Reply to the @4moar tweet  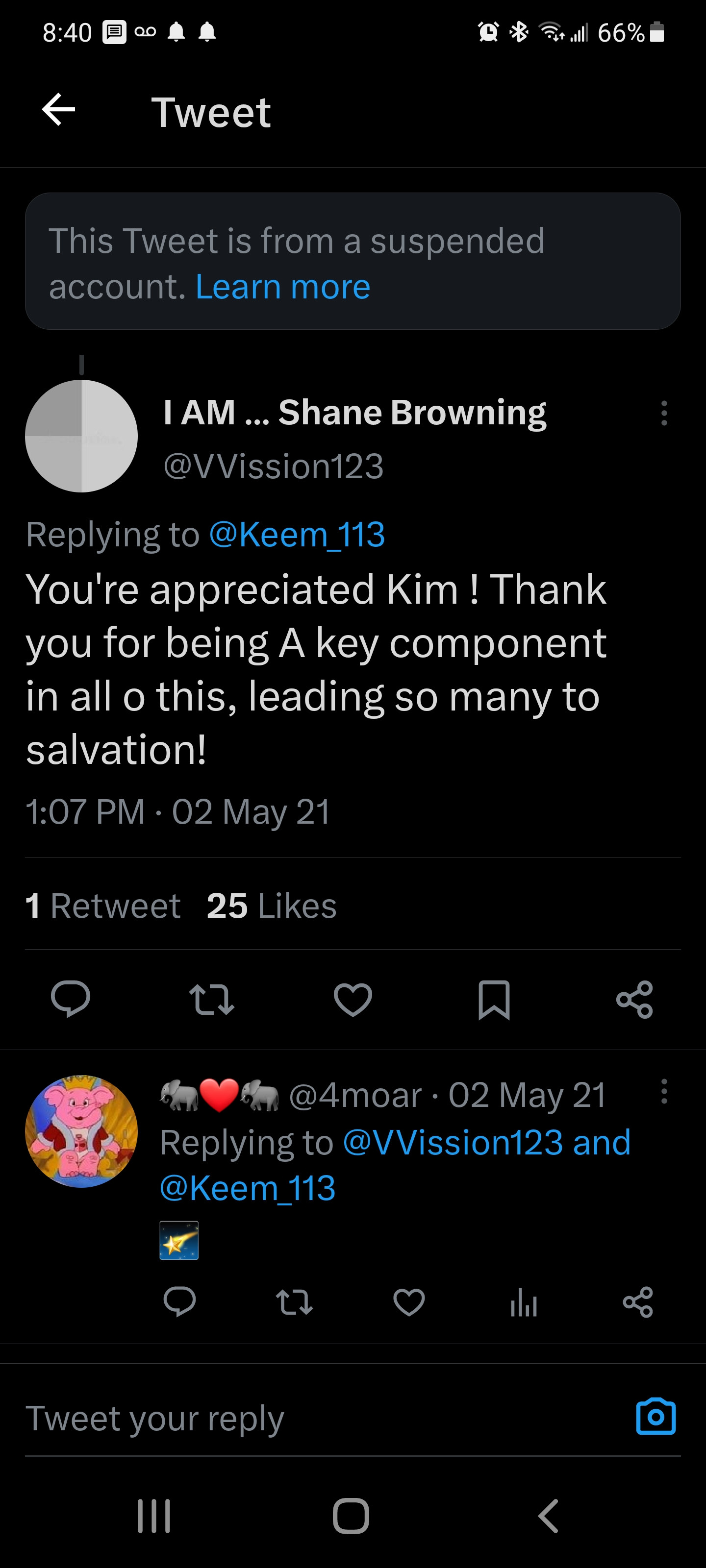click(180, 1302)
